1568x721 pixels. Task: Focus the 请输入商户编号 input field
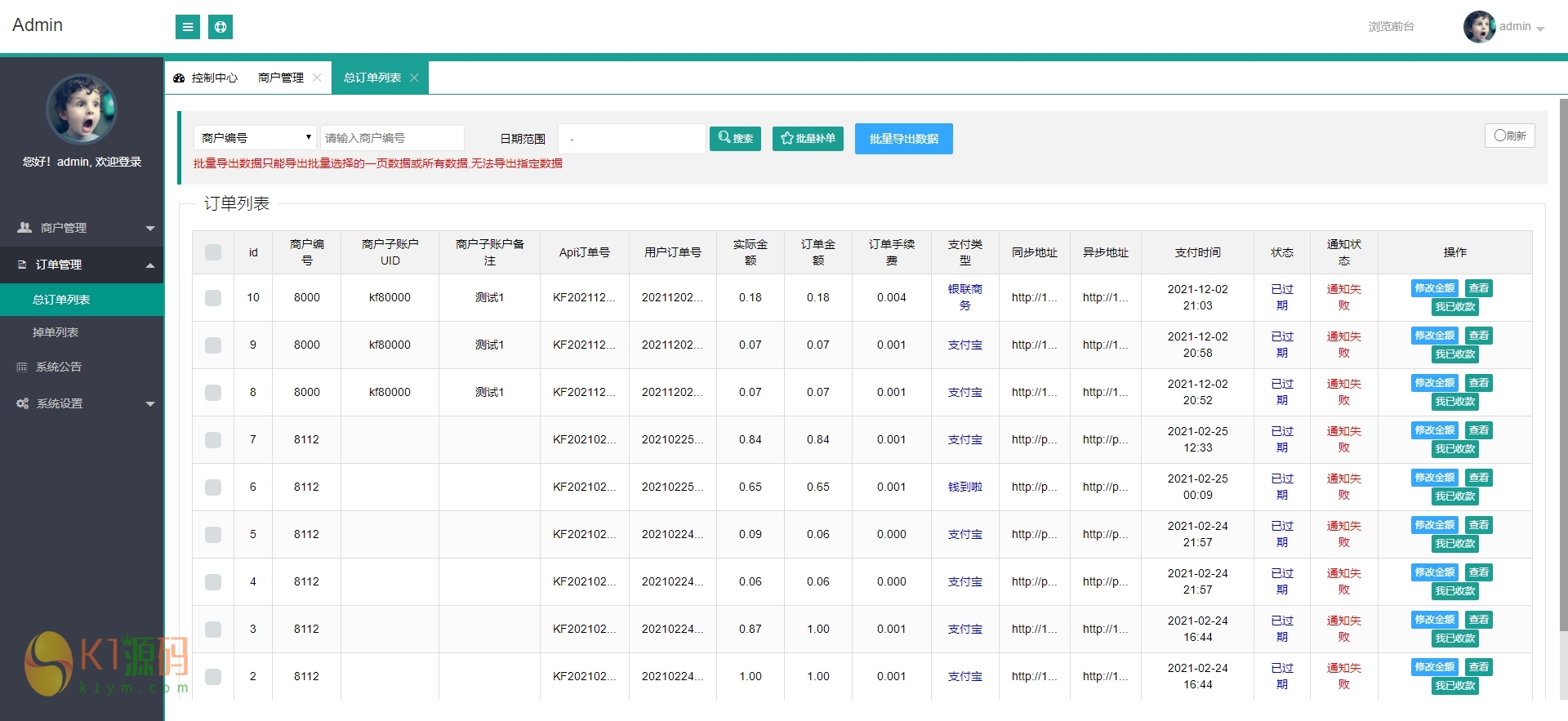coord(392,138)
